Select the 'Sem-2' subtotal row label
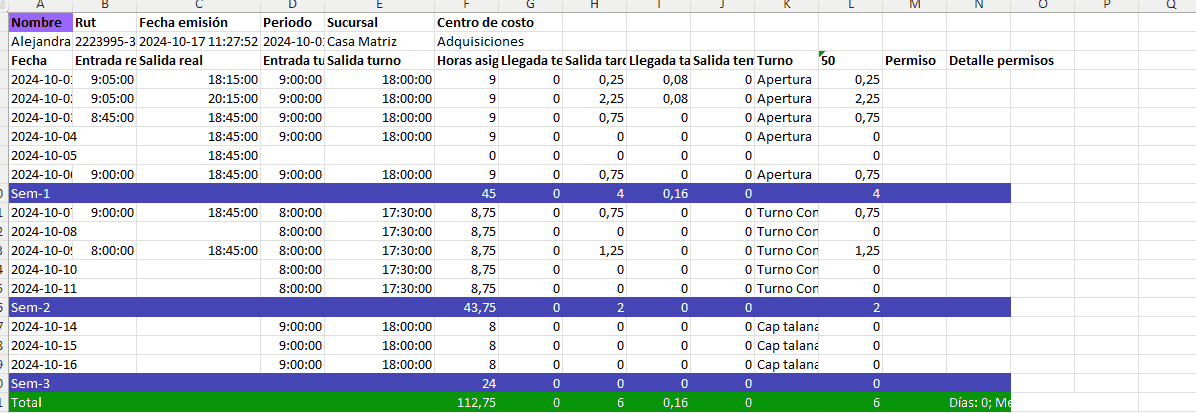Viewport: 1196px width, 413px height. (41, 308)
